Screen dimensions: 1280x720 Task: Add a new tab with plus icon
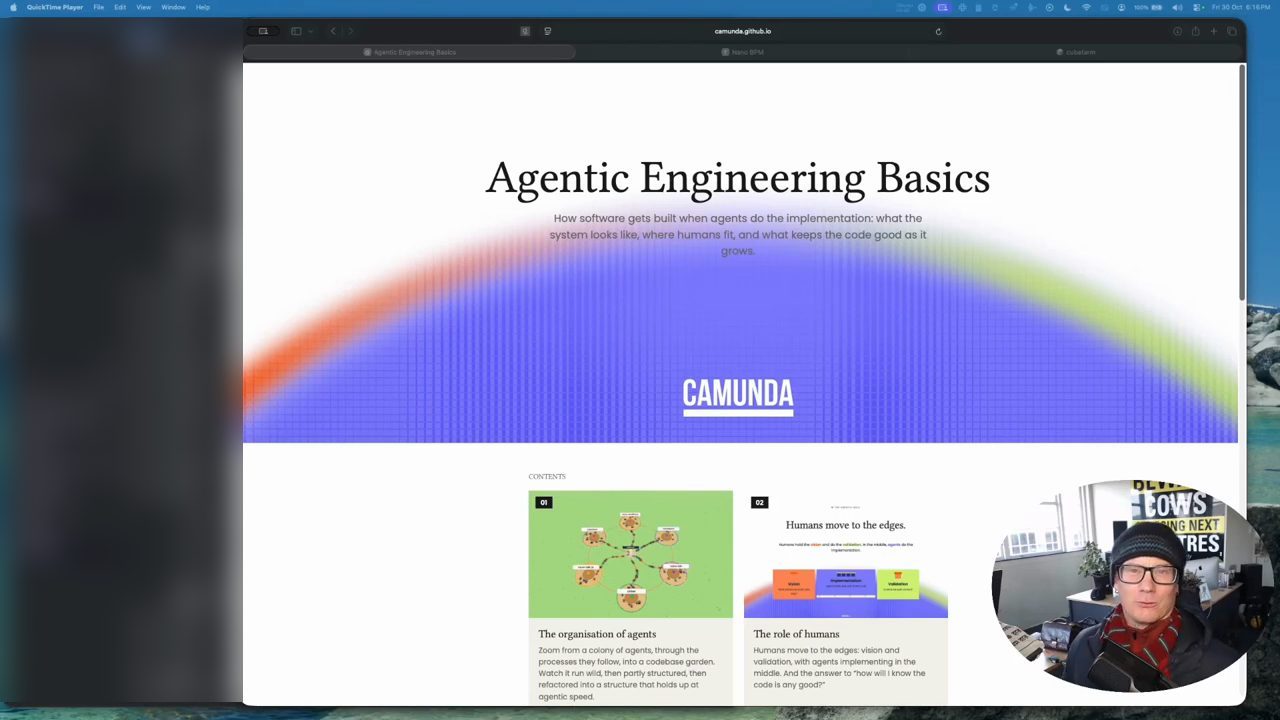click(1214, 31)
